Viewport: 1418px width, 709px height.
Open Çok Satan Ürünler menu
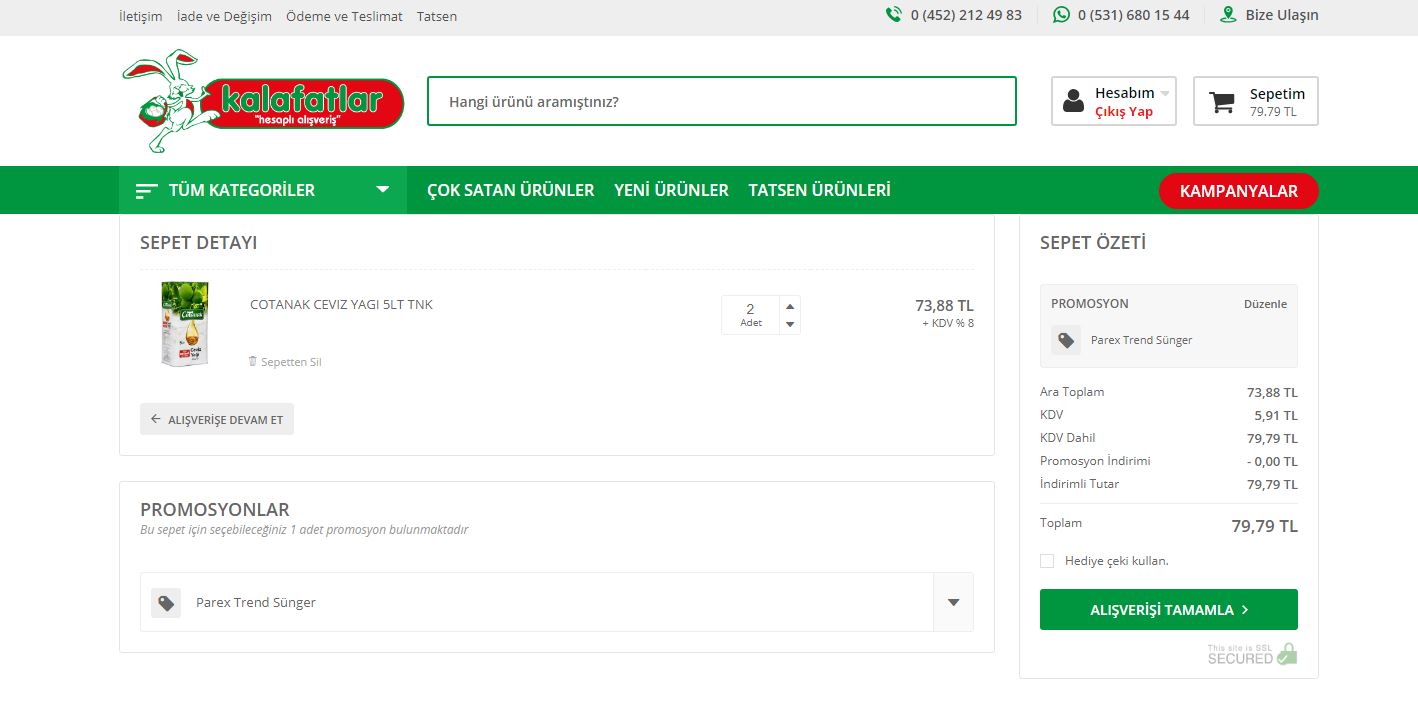pyautogui.click(x=511, y=190)
